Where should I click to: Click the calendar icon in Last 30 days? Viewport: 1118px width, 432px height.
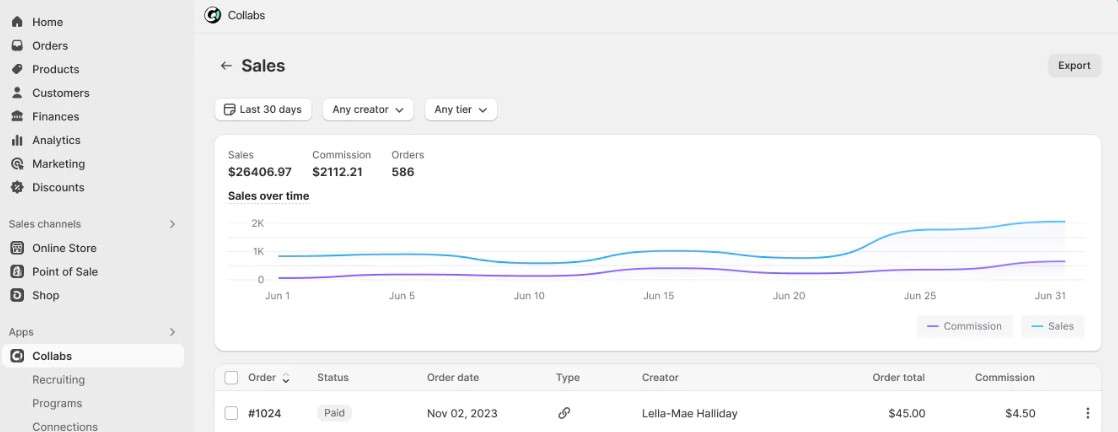point(229,110)
